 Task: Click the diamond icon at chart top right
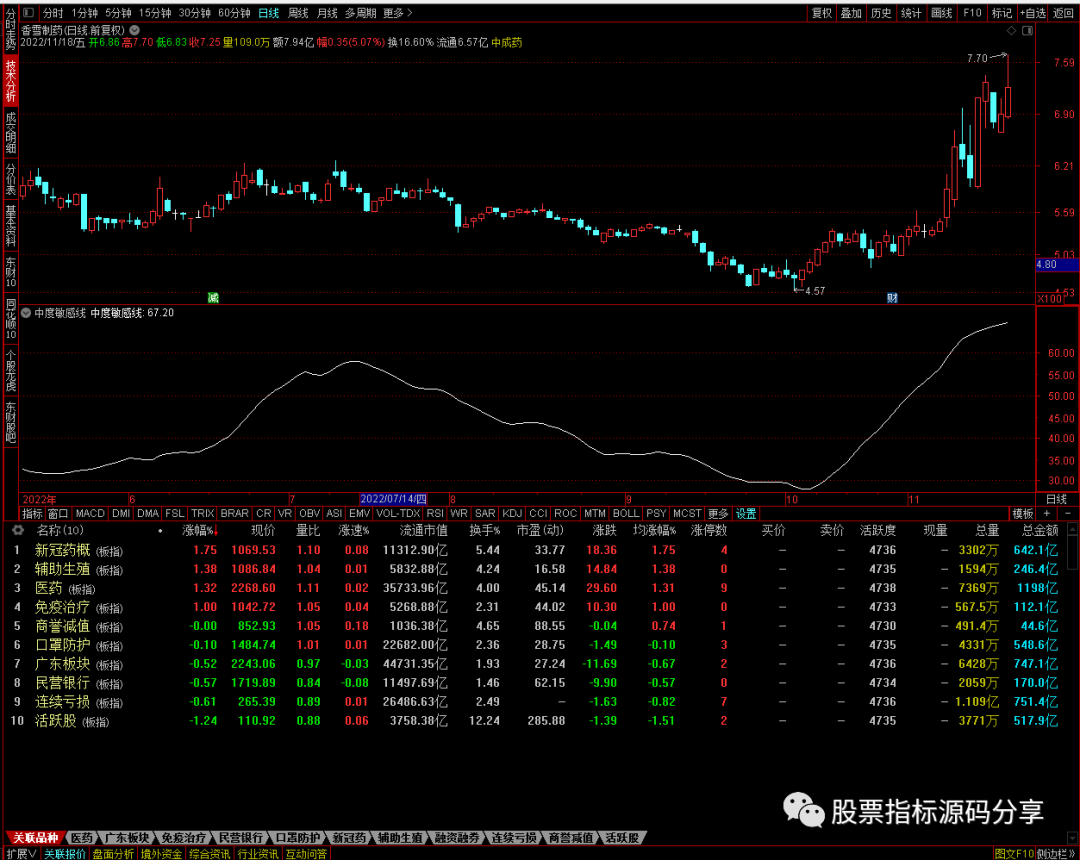[x=1011, y=31]
